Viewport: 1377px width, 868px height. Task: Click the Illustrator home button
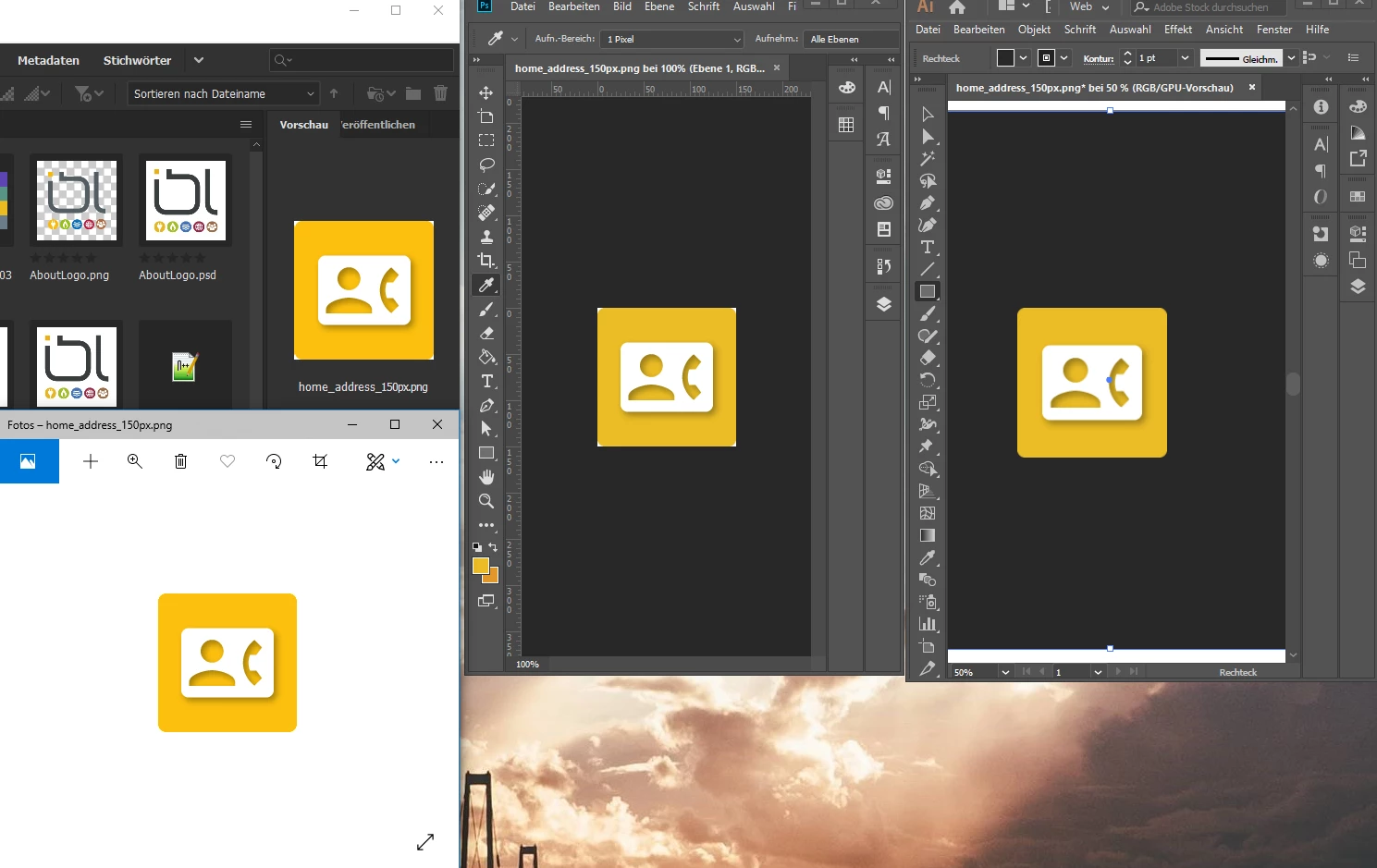pyautogui.click(x=957, y=7)
